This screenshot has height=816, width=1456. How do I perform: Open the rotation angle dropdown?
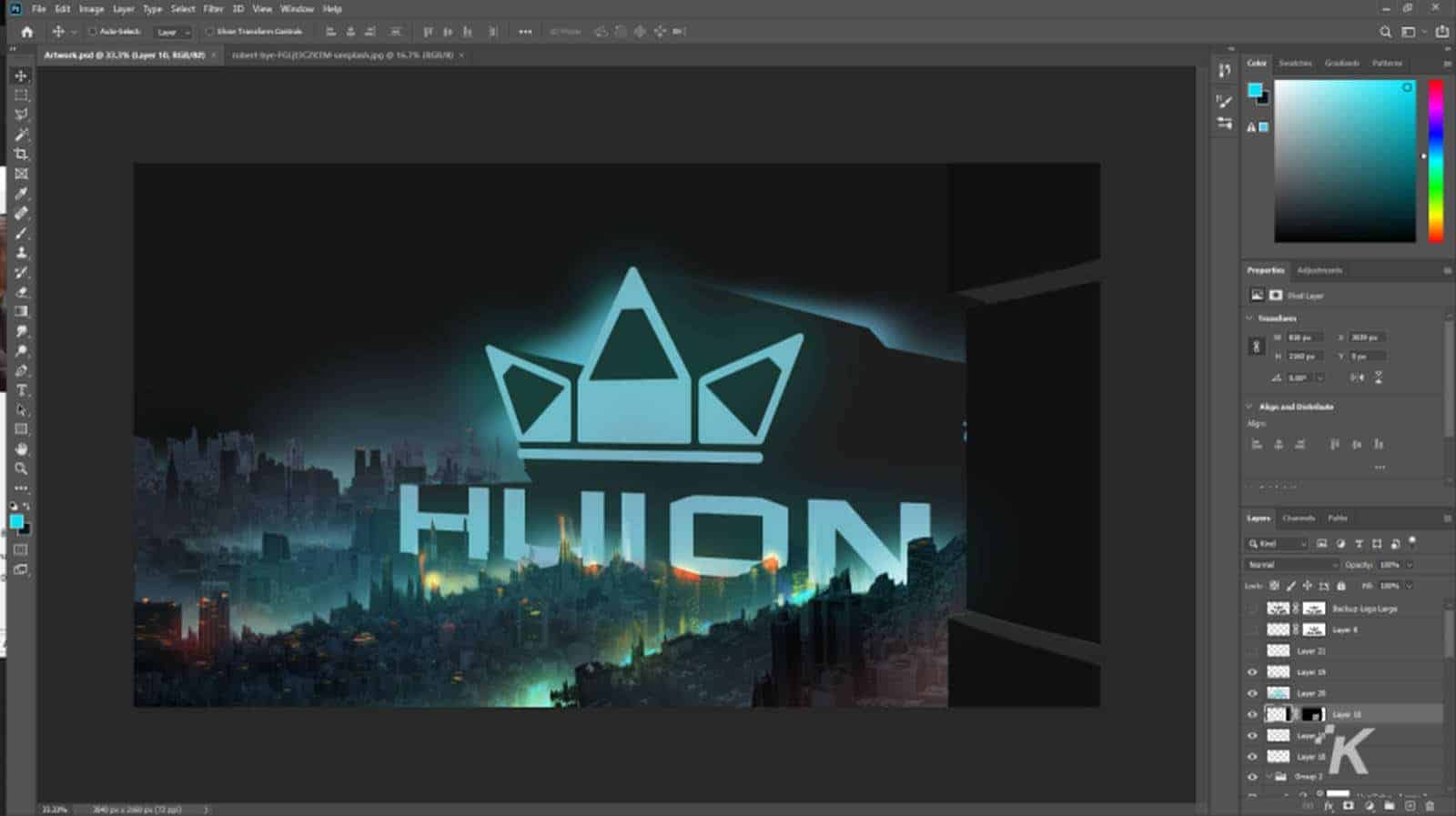click(x=1319, y=378)
